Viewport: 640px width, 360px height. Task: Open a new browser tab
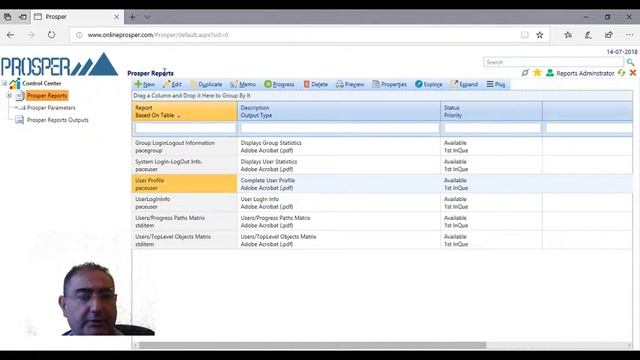pos(132,17)
